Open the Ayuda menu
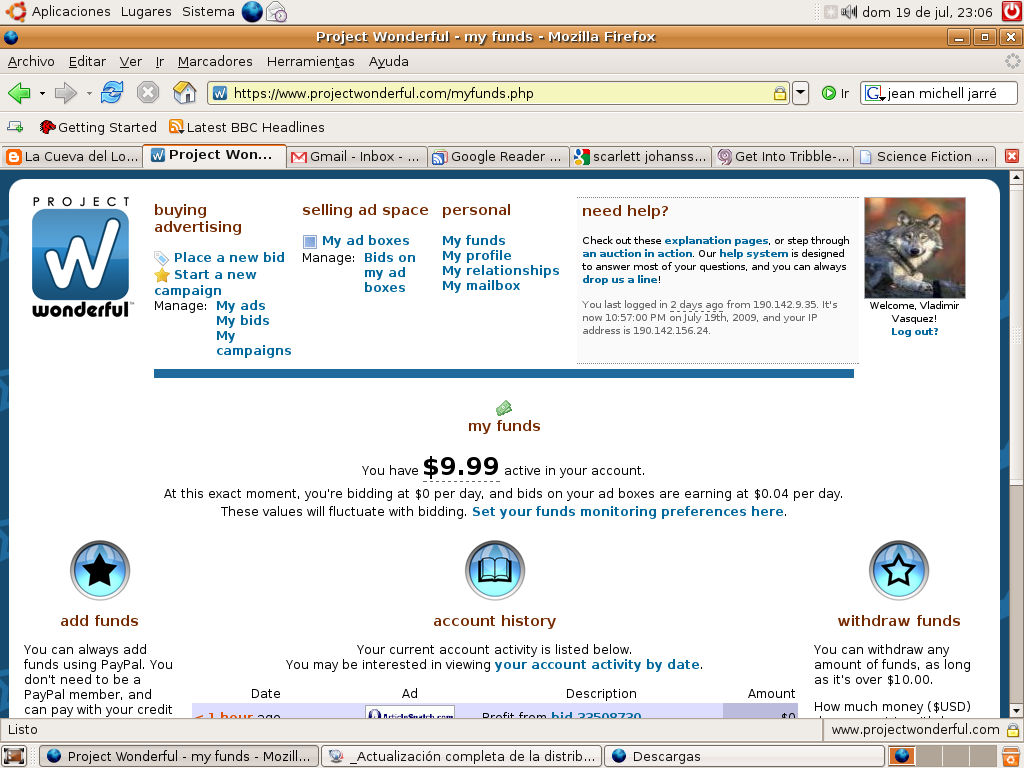This screenshot has width=1024, height=768. [389, 61]
